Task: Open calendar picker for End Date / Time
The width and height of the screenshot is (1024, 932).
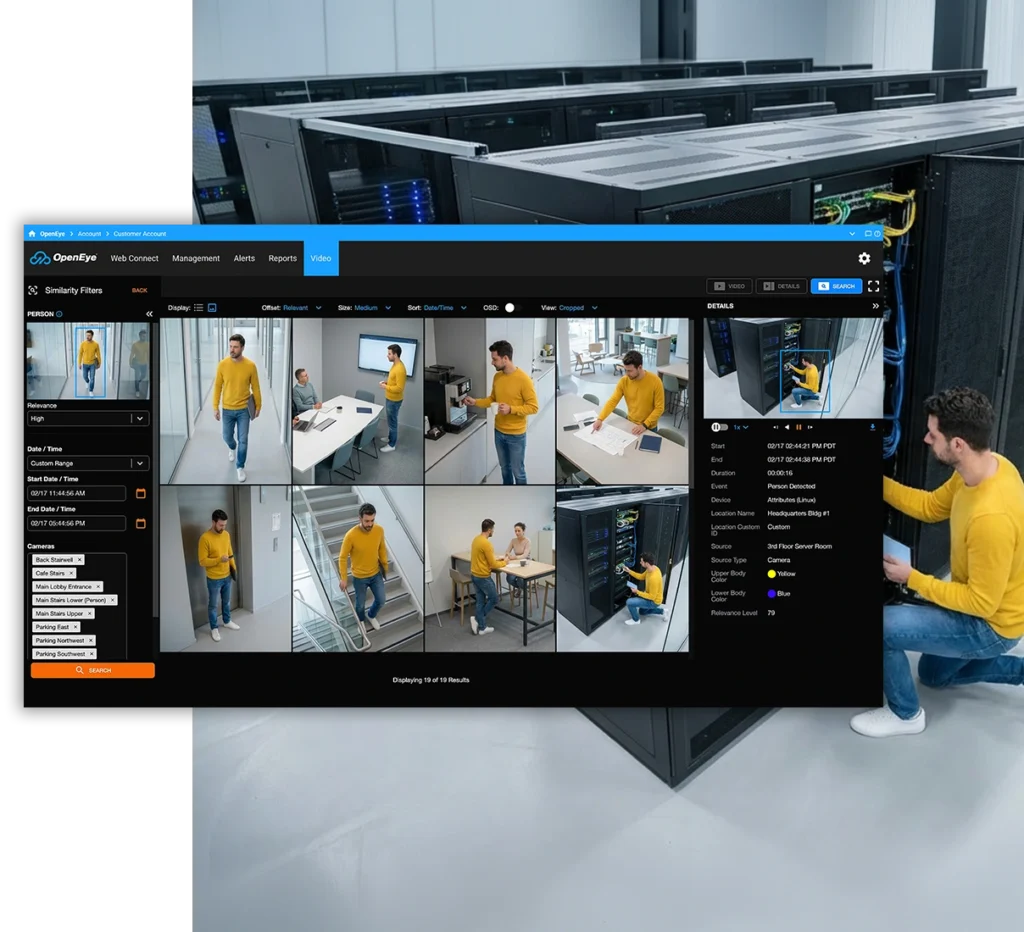Action: click(x=141, y=523)
